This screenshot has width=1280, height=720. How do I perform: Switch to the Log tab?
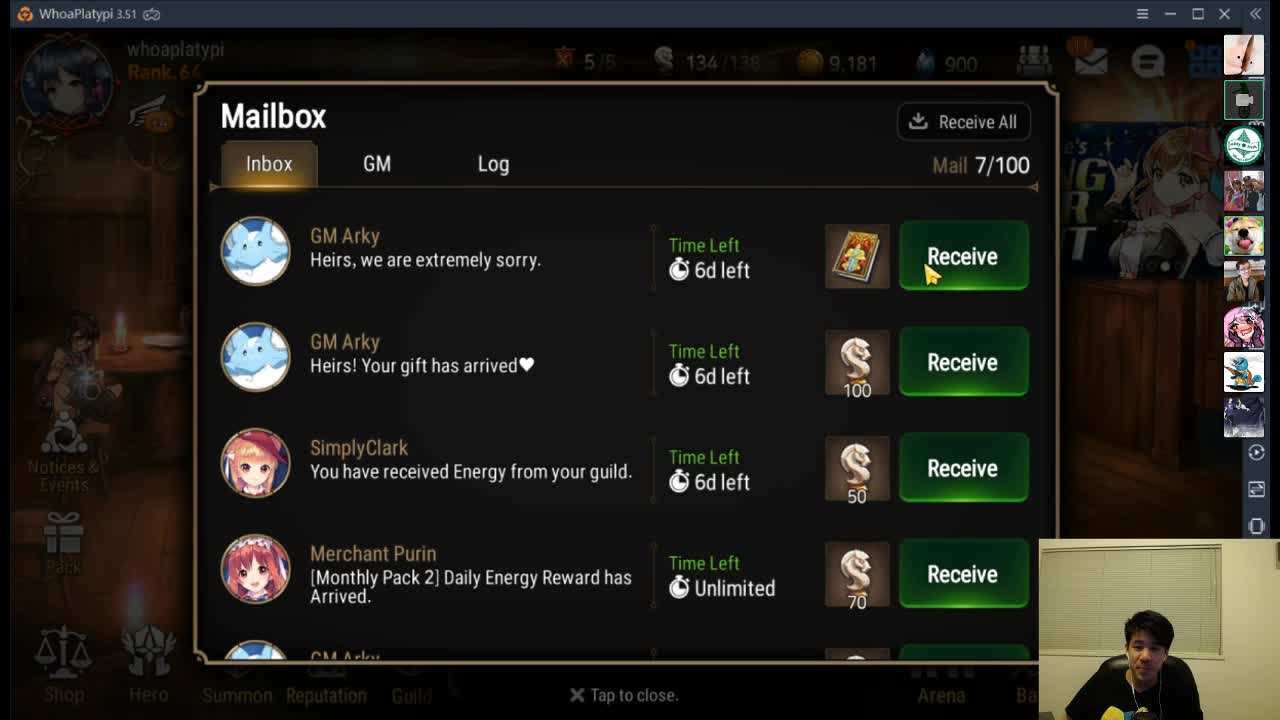pos(493,164)
